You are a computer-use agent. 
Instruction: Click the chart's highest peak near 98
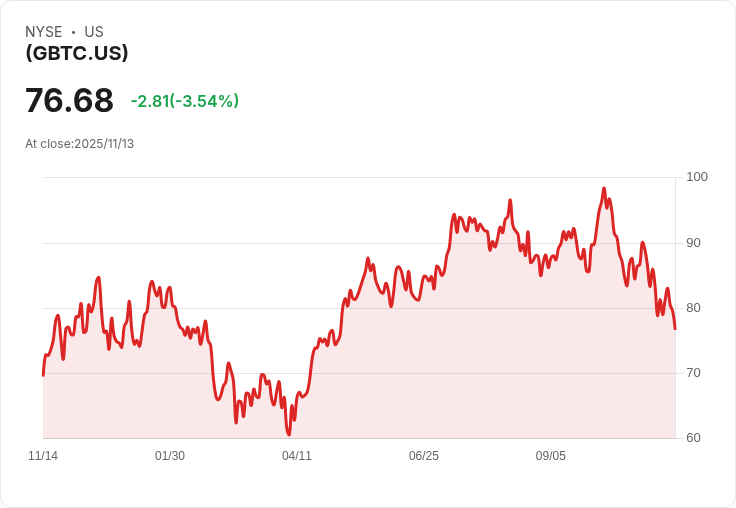604,188
